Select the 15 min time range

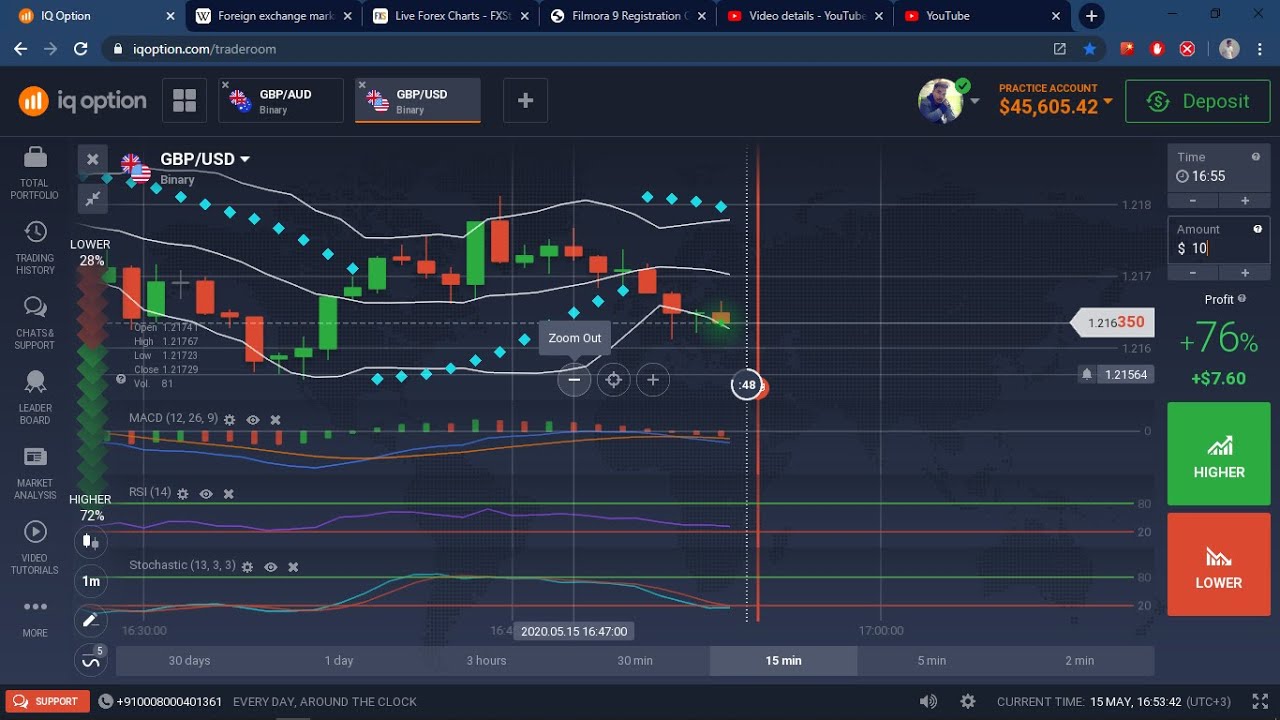(784, 660)
